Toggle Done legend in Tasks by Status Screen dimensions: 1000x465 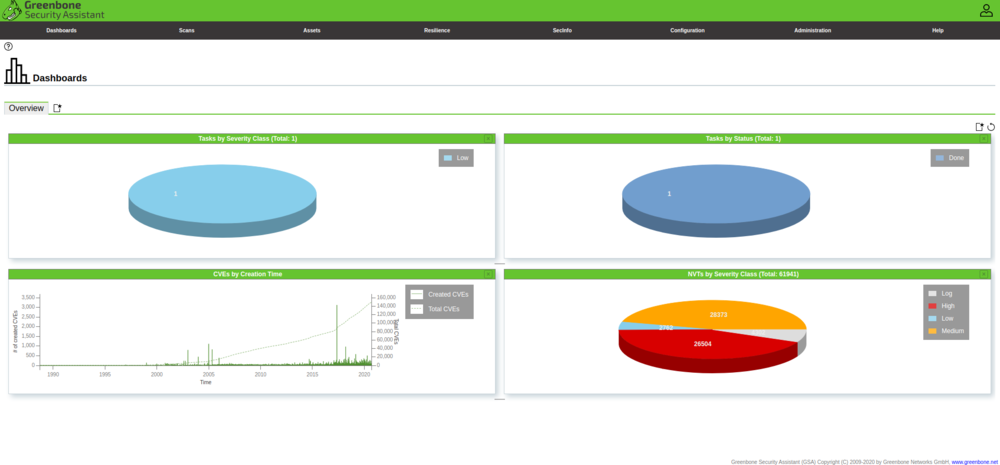(x=950, y=158)
